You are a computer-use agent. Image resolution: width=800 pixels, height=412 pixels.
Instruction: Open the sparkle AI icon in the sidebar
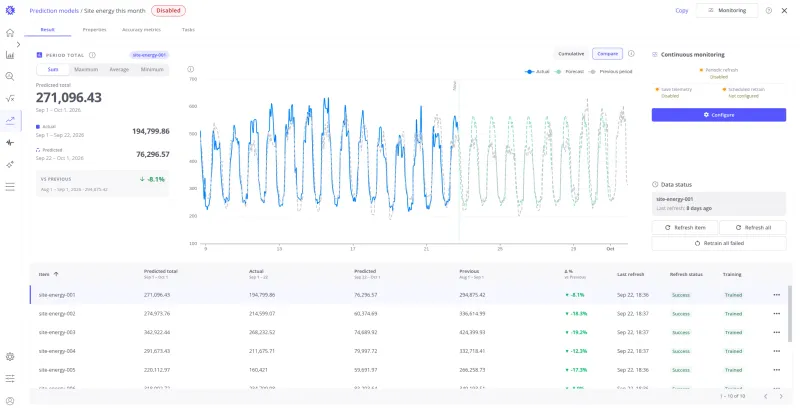[10, 165]
